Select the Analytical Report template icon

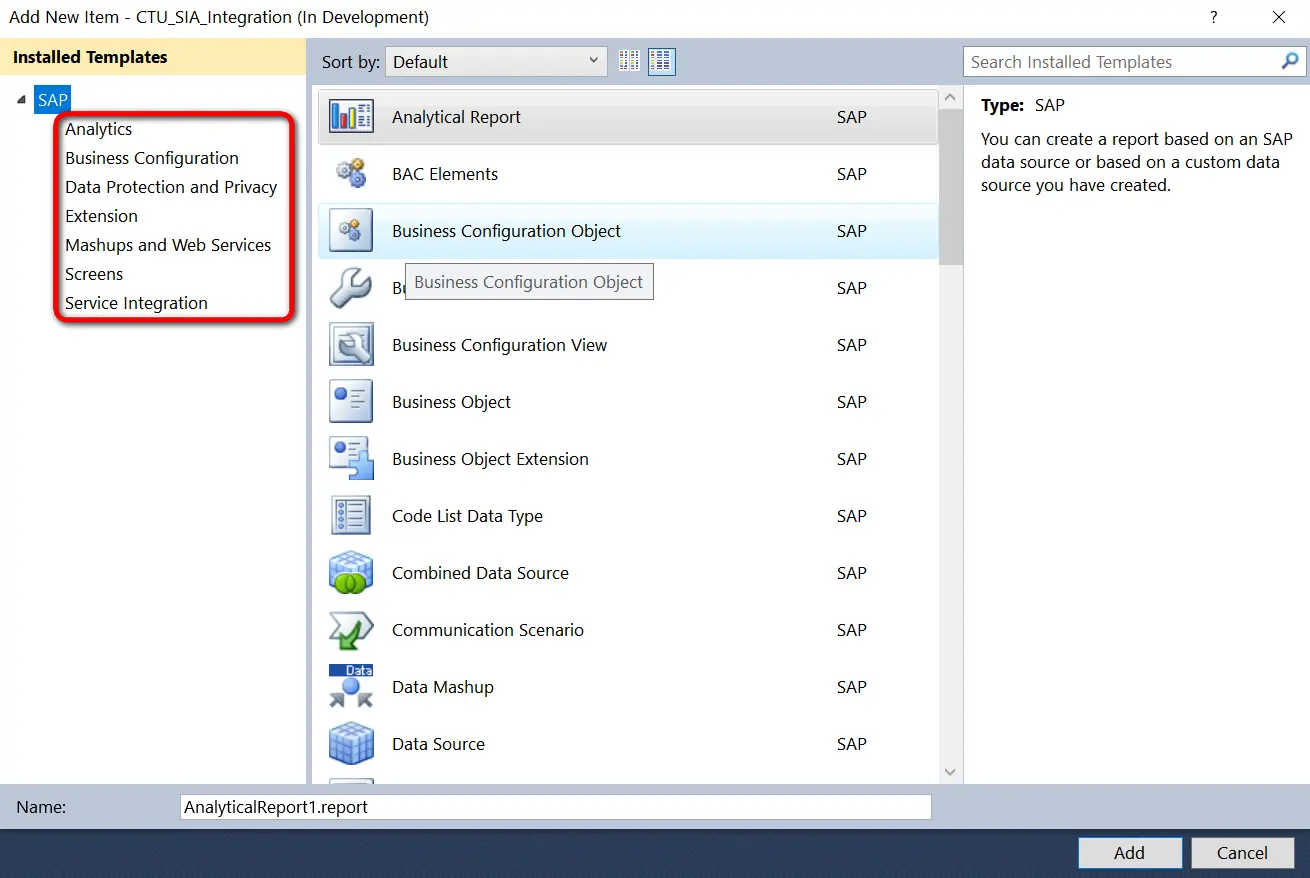(351, 117)
